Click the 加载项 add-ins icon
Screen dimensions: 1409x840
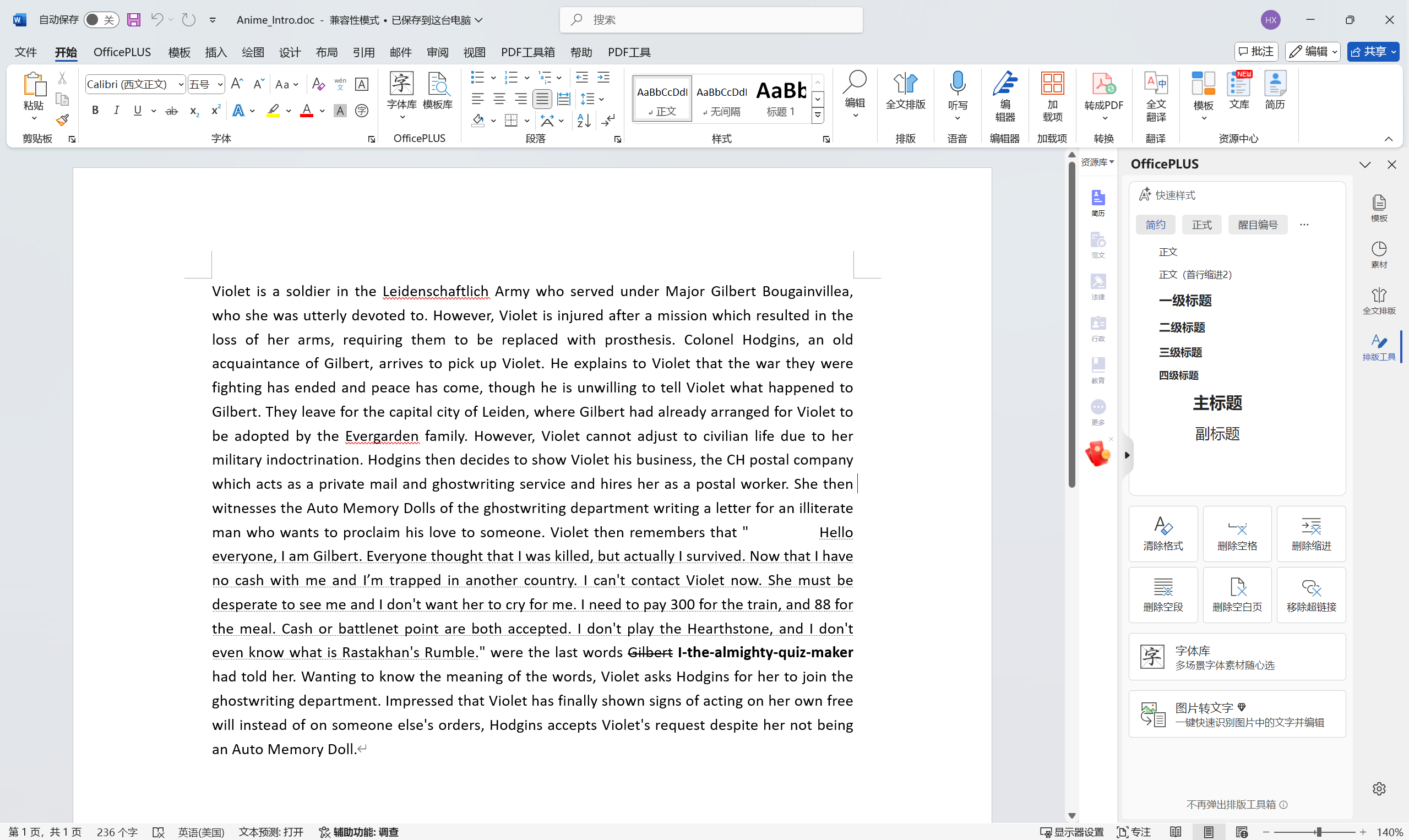click(1052, 96)
